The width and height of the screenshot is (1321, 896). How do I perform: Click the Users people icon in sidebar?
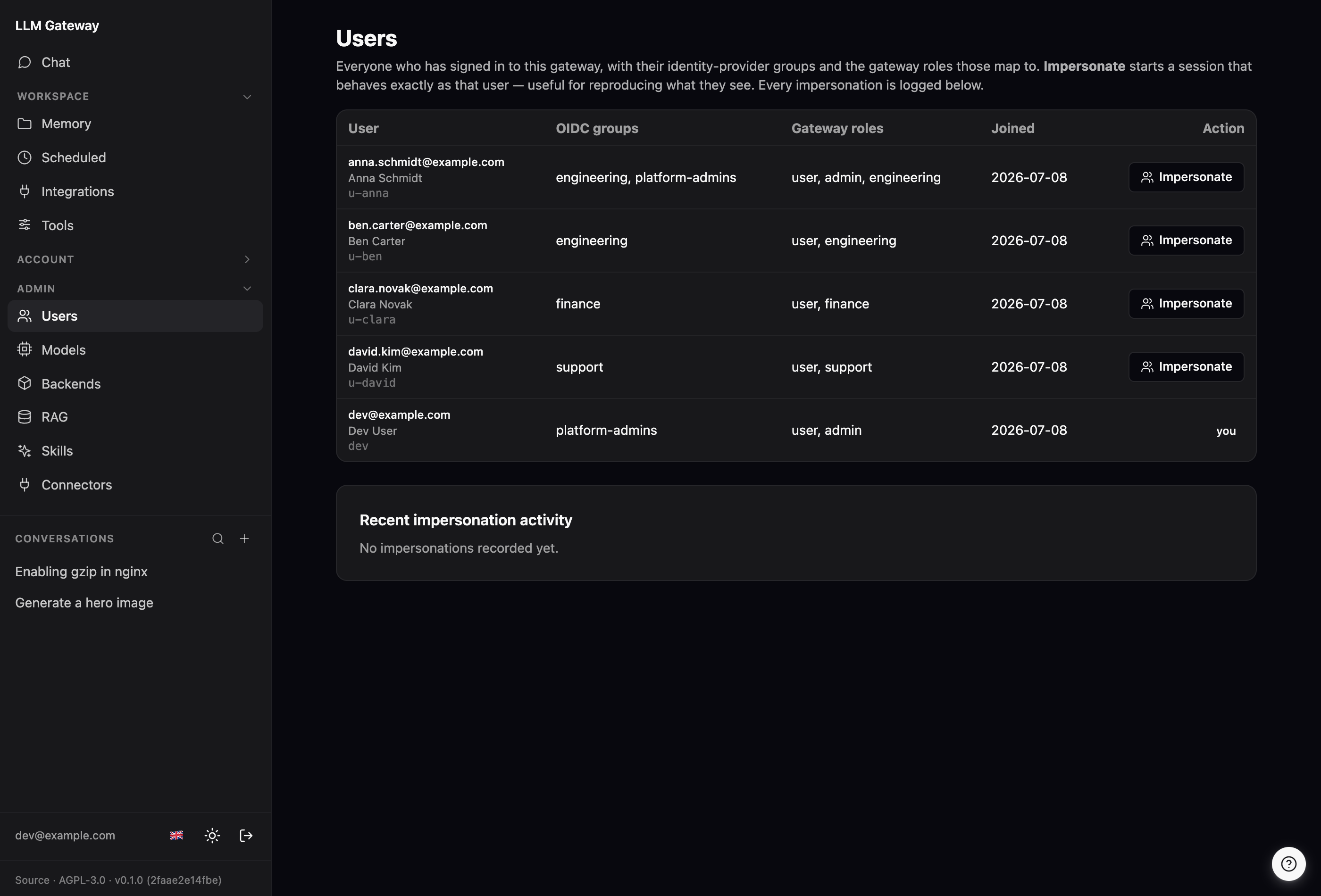25,316
